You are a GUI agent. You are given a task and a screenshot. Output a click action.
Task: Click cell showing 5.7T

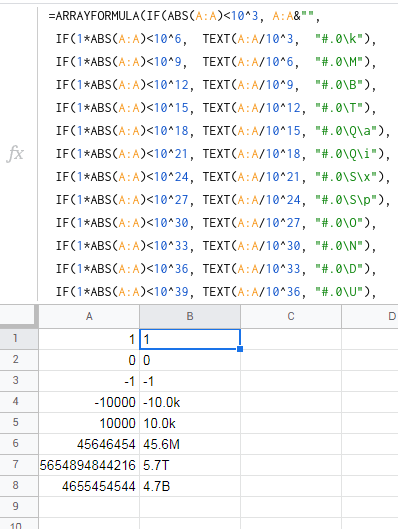[x=190, y=465]
